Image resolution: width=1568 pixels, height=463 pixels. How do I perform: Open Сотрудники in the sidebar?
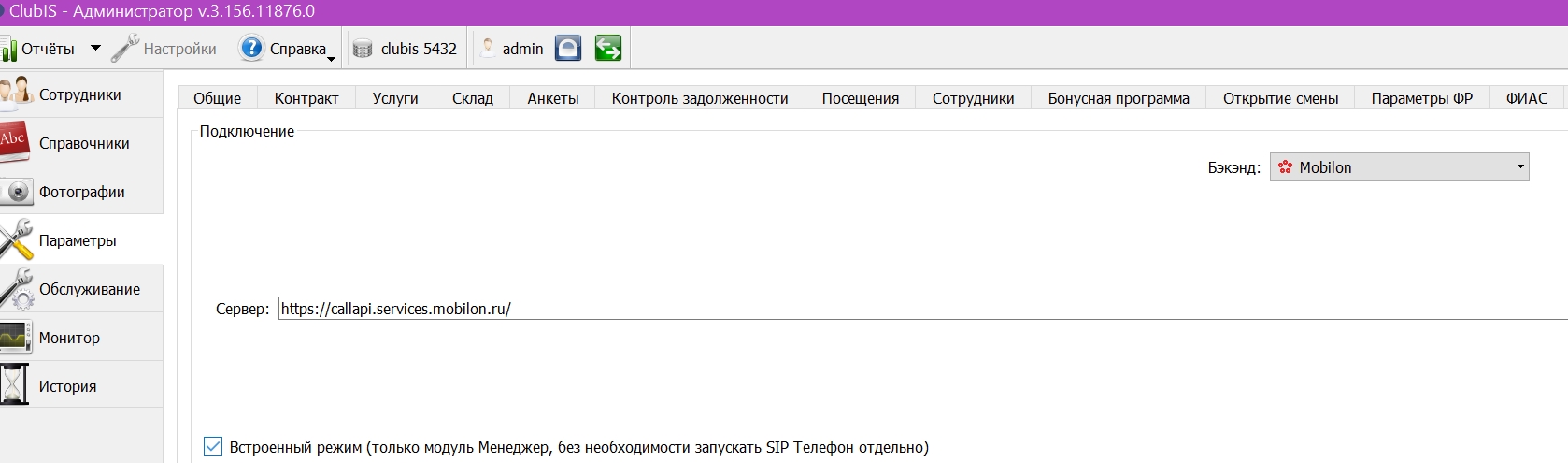81,94
